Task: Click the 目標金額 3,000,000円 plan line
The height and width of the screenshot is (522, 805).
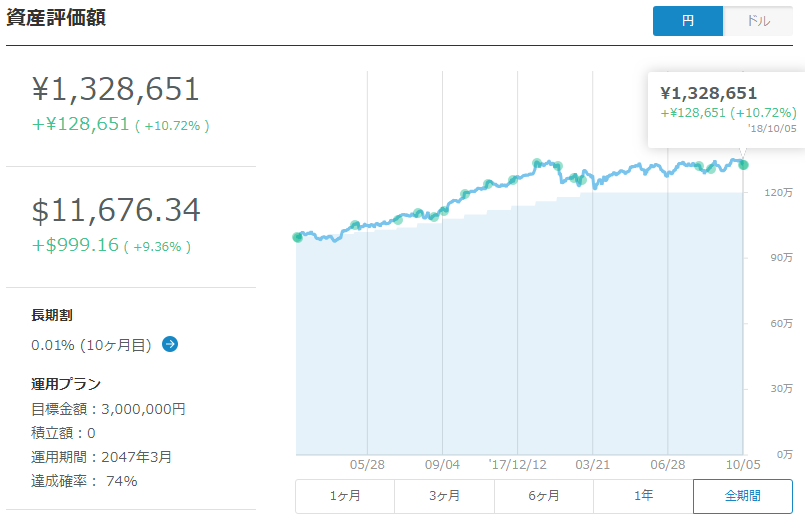Action: (x=108, y=409)
